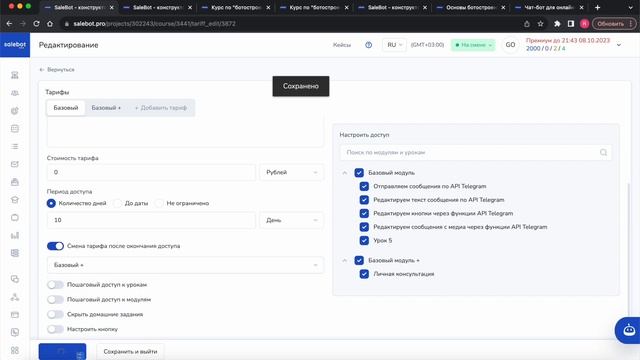The height and width of the screenshot is (360, 640).
Task: Switch to the Базовый tariff tab
Action: click(66, 108)
